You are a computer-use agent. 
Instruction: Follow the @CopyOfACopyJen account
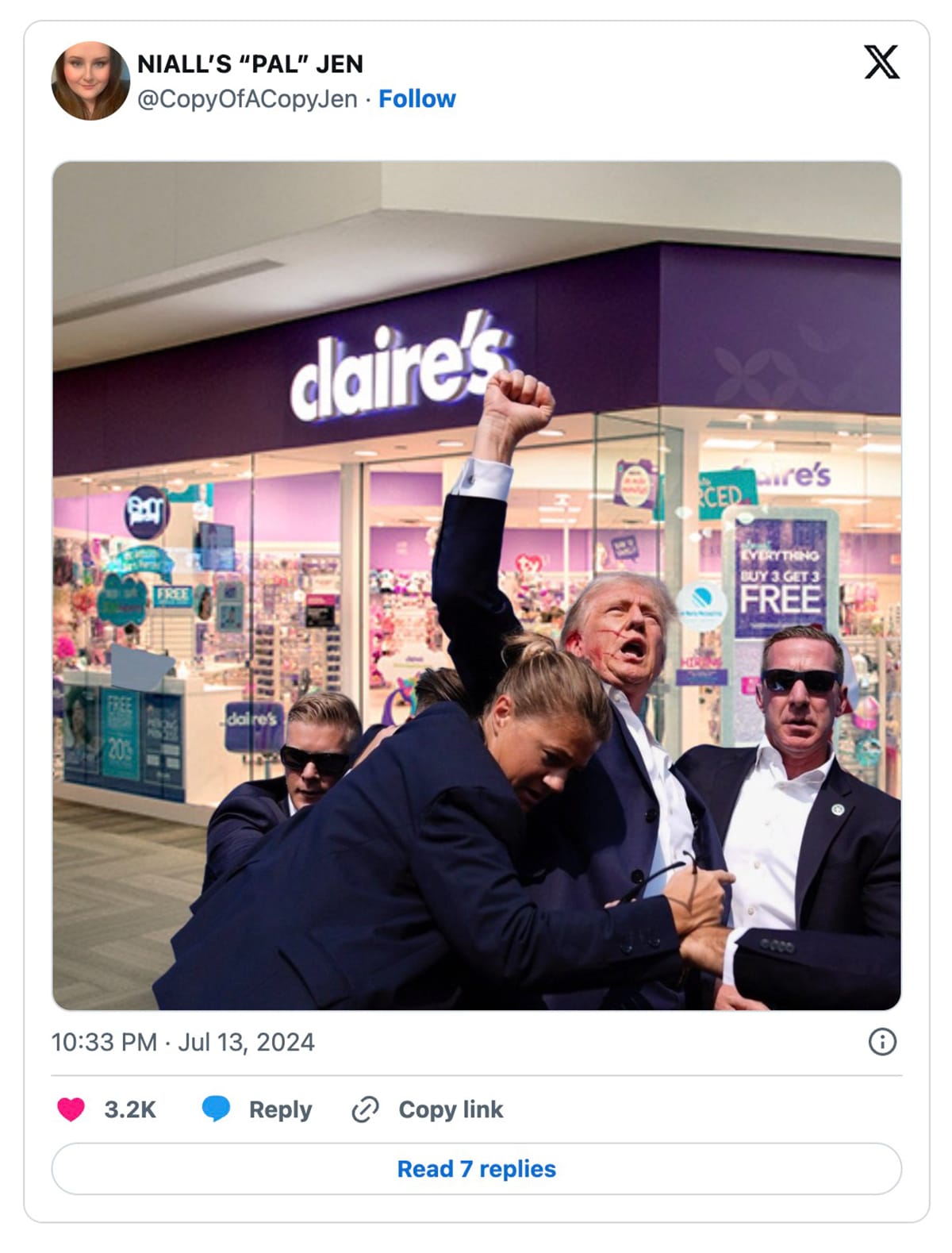point(417,99)
